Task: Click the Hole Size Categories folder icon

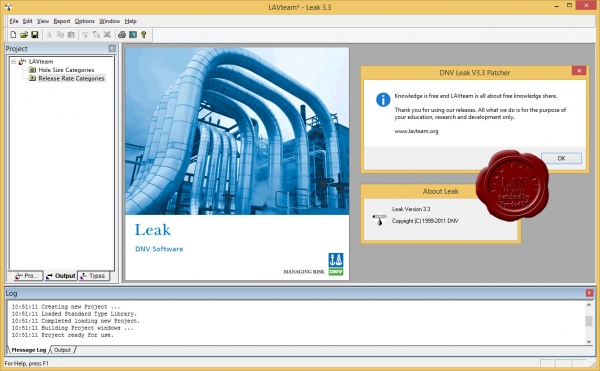Action: click(x=33, y=70)
